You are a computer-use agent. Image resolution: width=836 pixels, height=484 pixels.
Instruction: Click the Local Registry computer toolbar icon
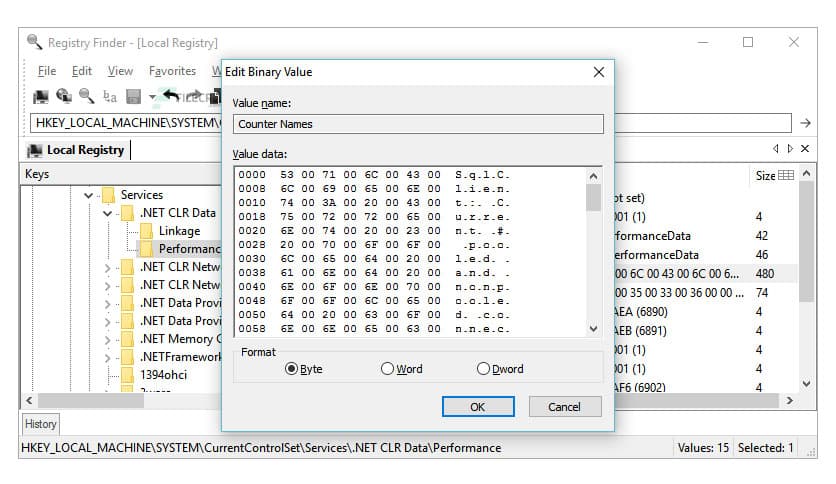(41, 96)
